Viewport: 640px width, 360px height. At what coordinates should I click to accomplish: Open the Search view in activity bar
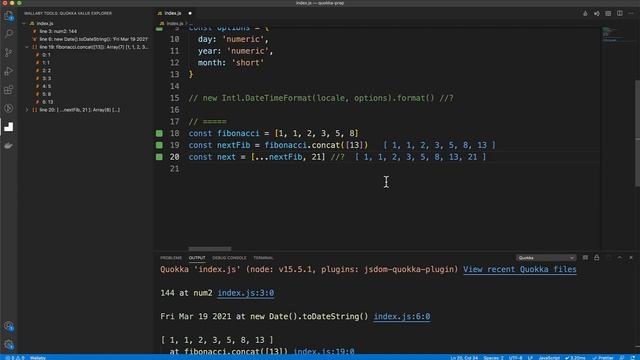click(x=9, y=34)
